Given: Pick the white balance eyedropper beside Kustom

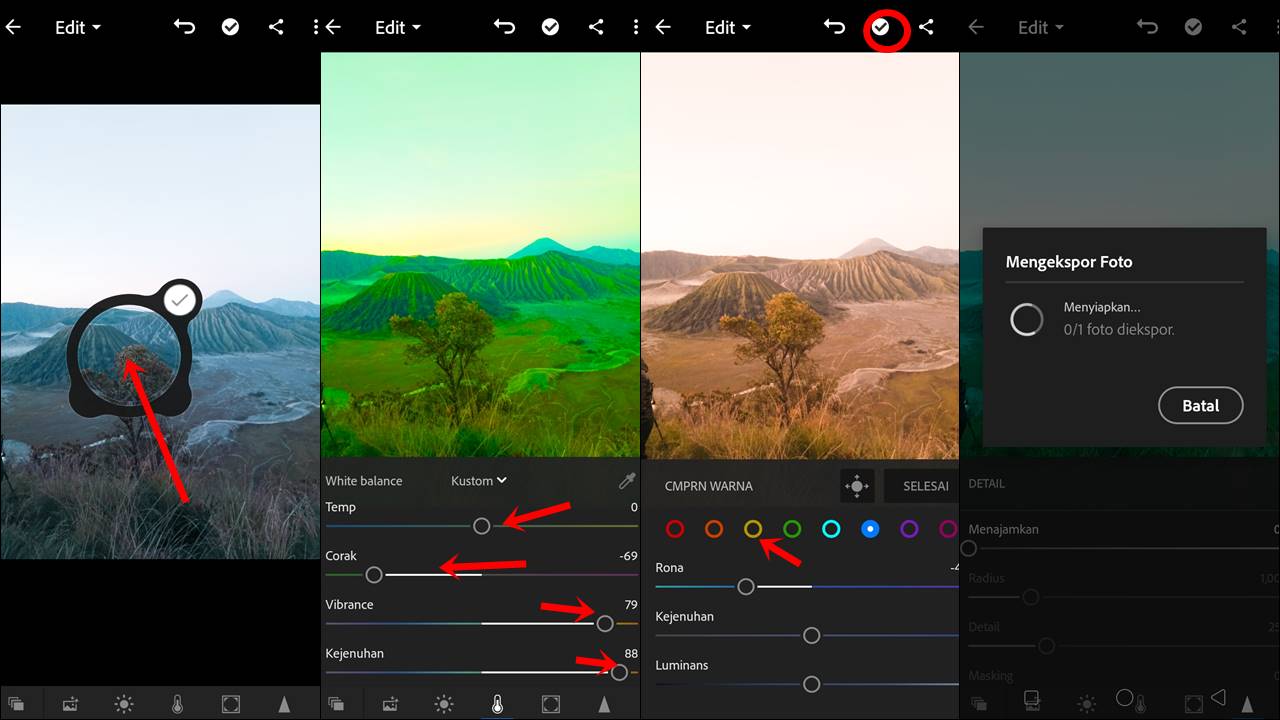Looking at the screenshot, I should 627,481.
